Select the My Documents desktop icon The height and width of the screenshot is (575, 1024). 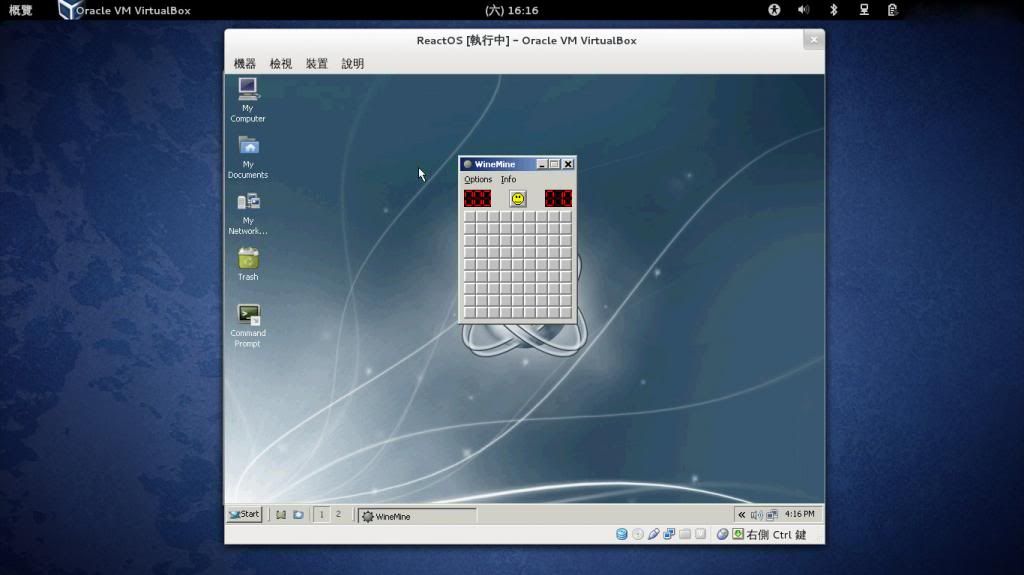(x=248, y=157)
